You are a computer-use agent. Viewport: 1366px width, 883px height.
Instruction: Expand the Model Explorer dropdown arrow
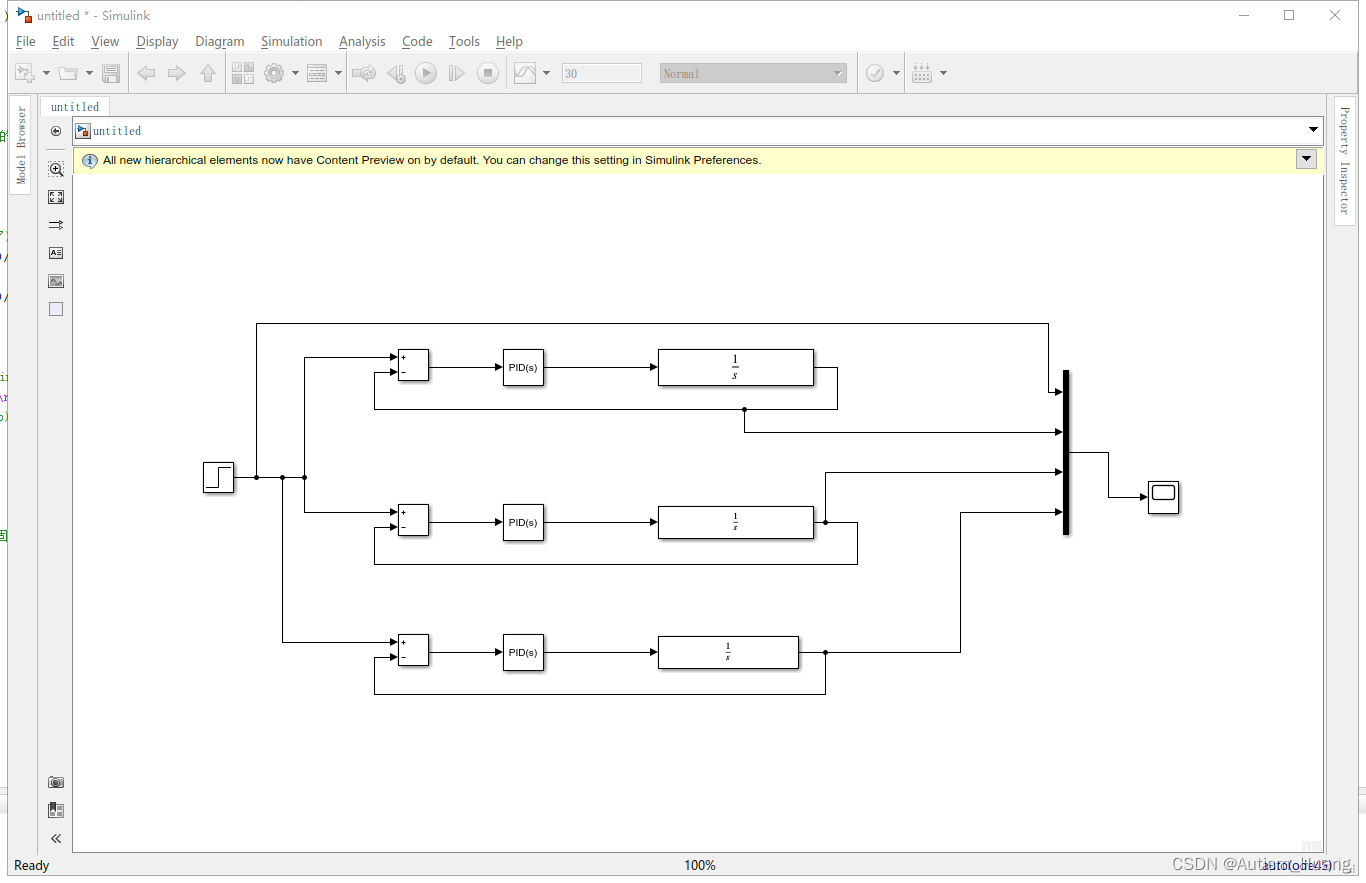[x=338, y=73]
